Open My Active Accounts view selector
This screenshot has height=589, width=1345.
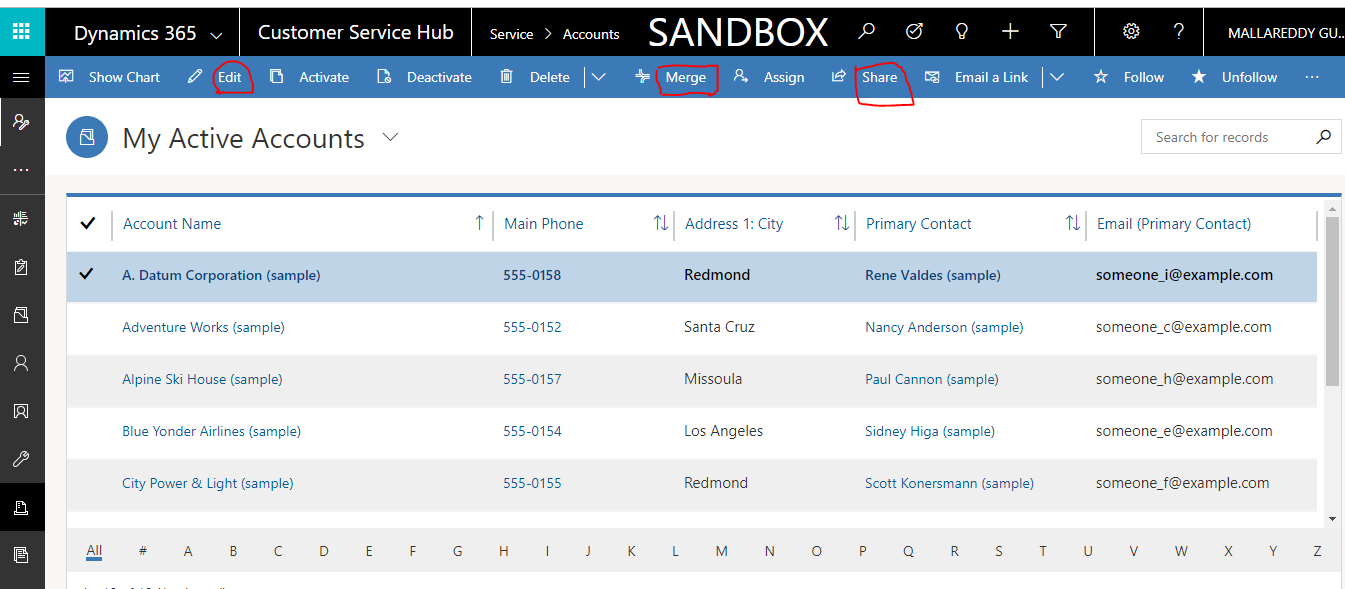(x=390, y=137)
